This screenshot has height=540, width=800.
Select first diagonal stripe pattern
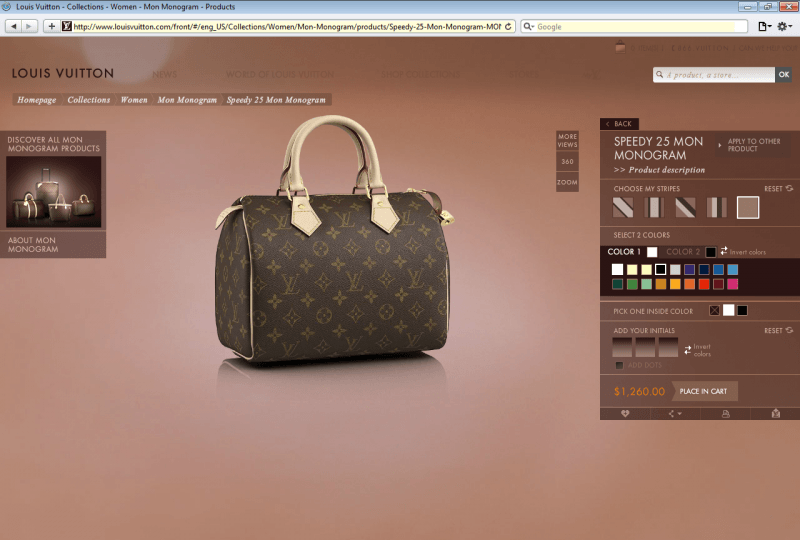click(623, 208)
